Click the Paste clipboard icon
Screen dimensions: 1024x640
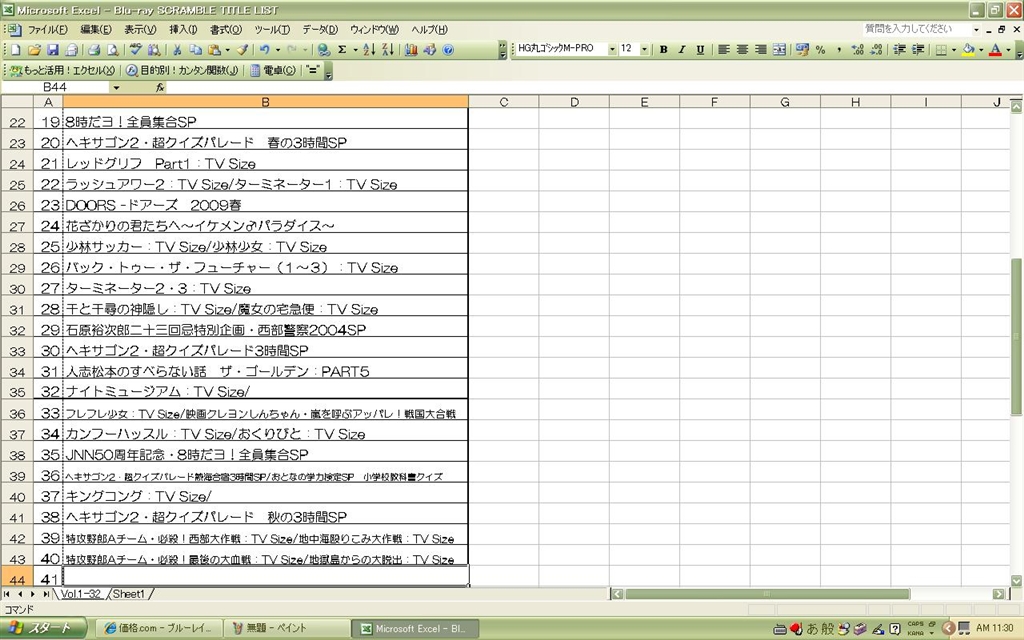coord(214,50)
